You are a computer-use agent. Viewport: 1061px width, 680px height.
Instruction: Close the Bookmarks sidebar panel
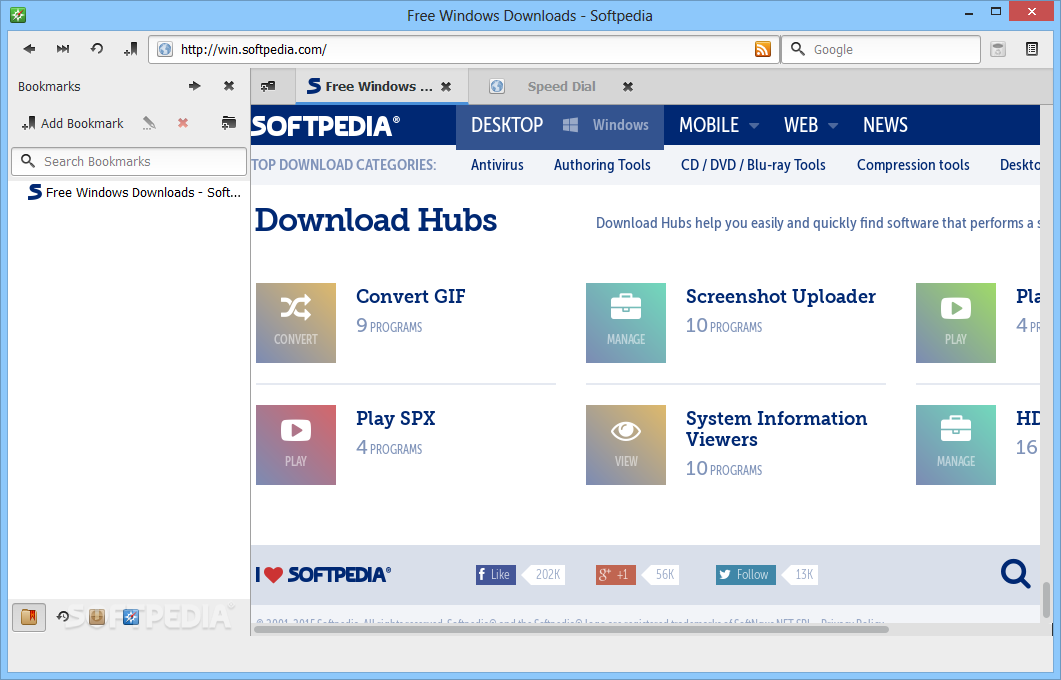(229, 86)
